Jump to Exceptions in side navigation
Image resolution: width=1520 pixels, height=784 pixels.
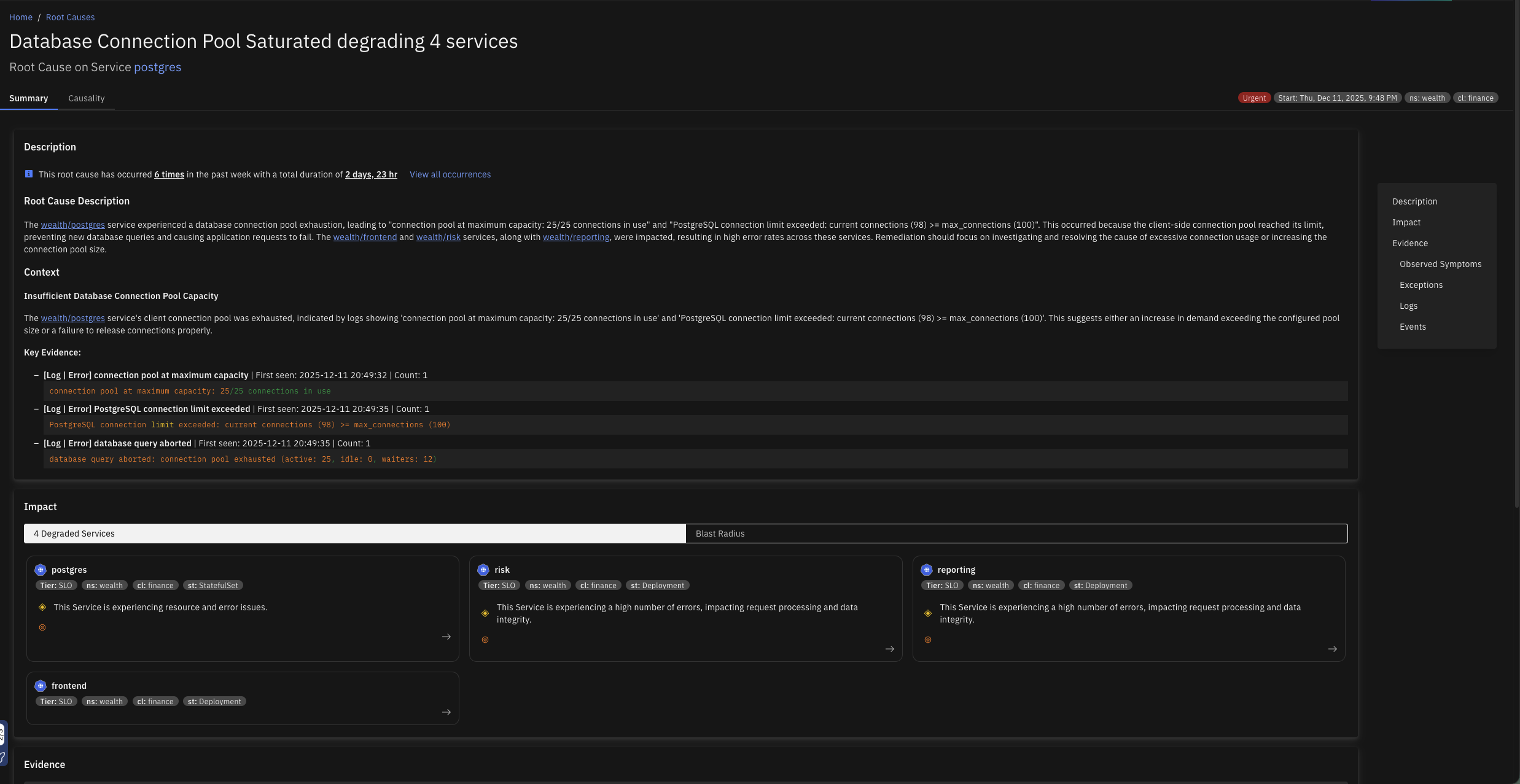(x=1421, y=285)
